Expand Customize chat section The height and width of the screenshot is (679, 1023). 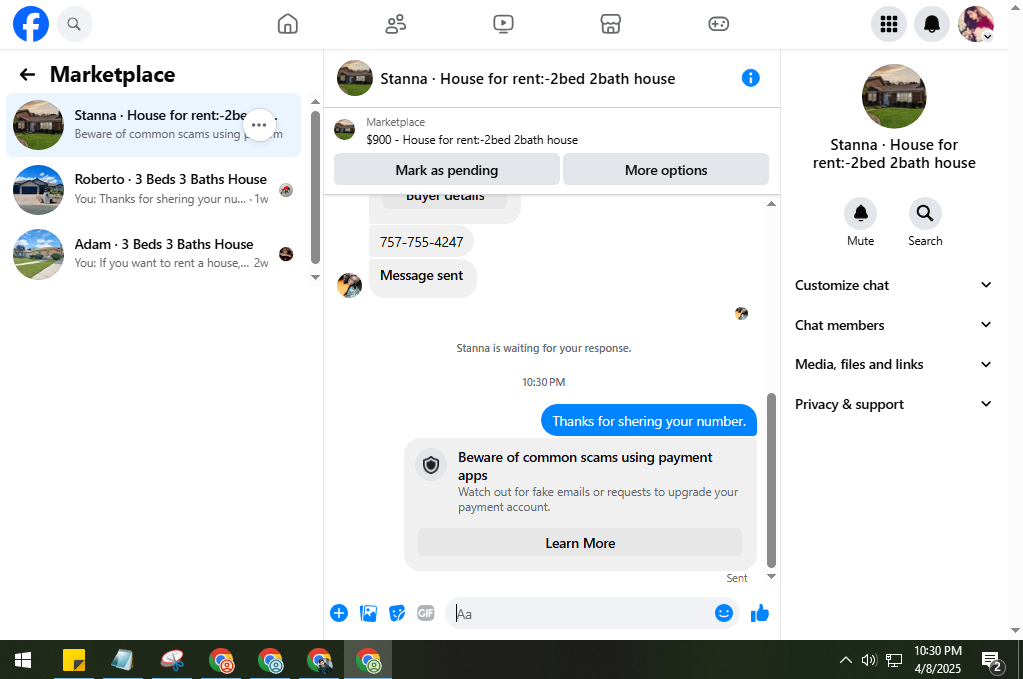893,285
